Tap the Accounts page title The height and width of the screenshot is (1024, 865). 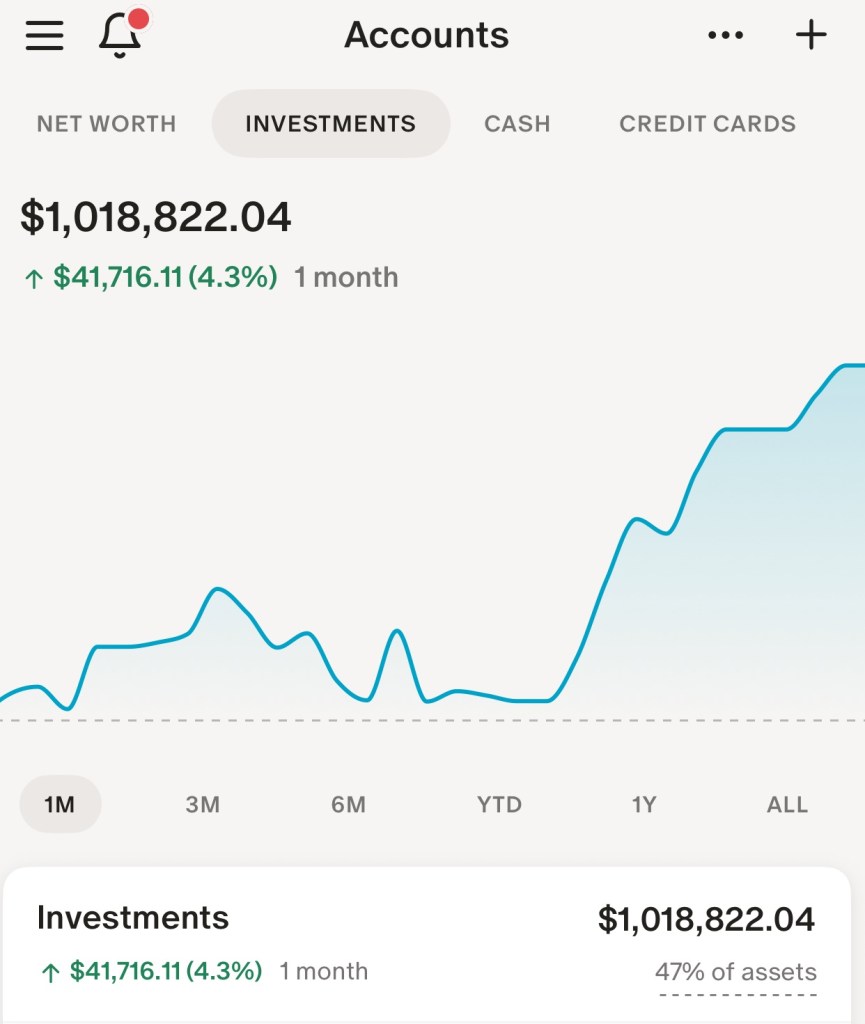[x=427, y=36]
